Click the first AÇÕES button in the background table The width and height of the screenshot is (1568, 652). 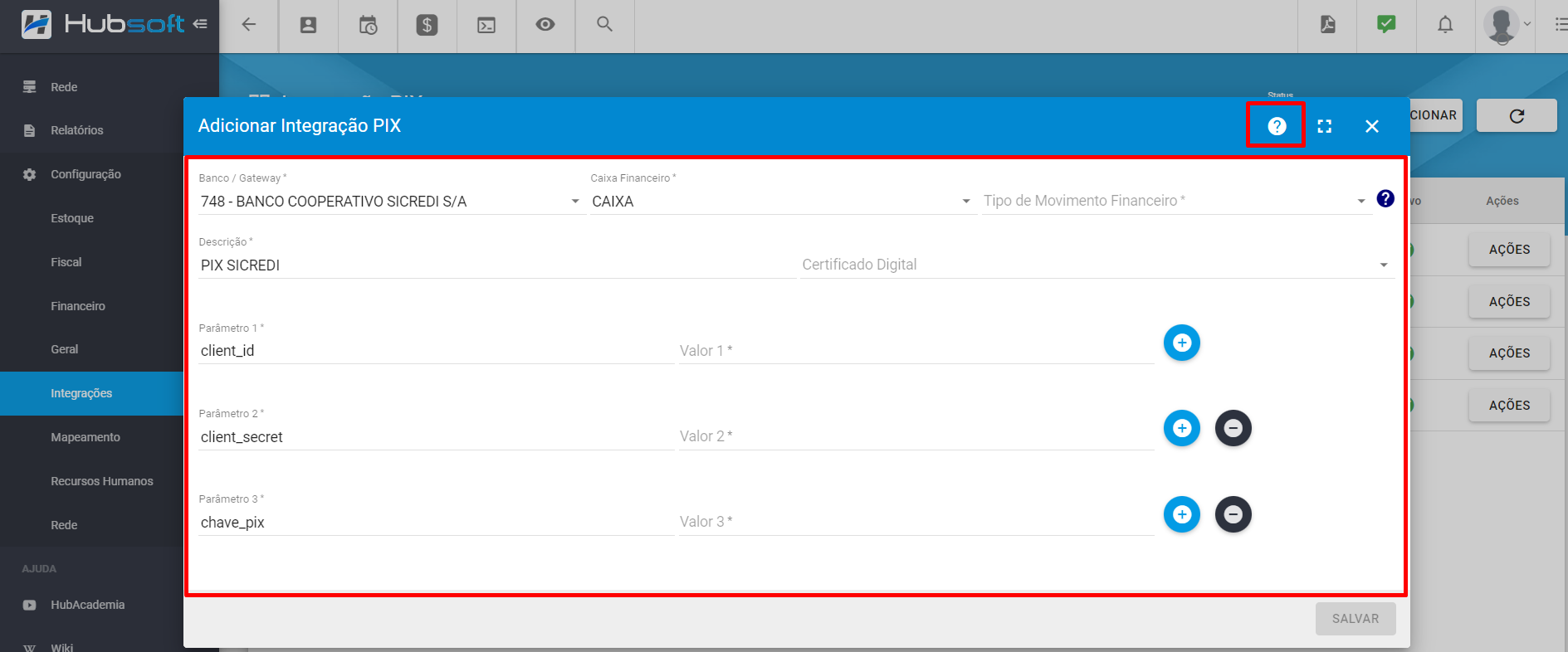[x=1509, y=250]
